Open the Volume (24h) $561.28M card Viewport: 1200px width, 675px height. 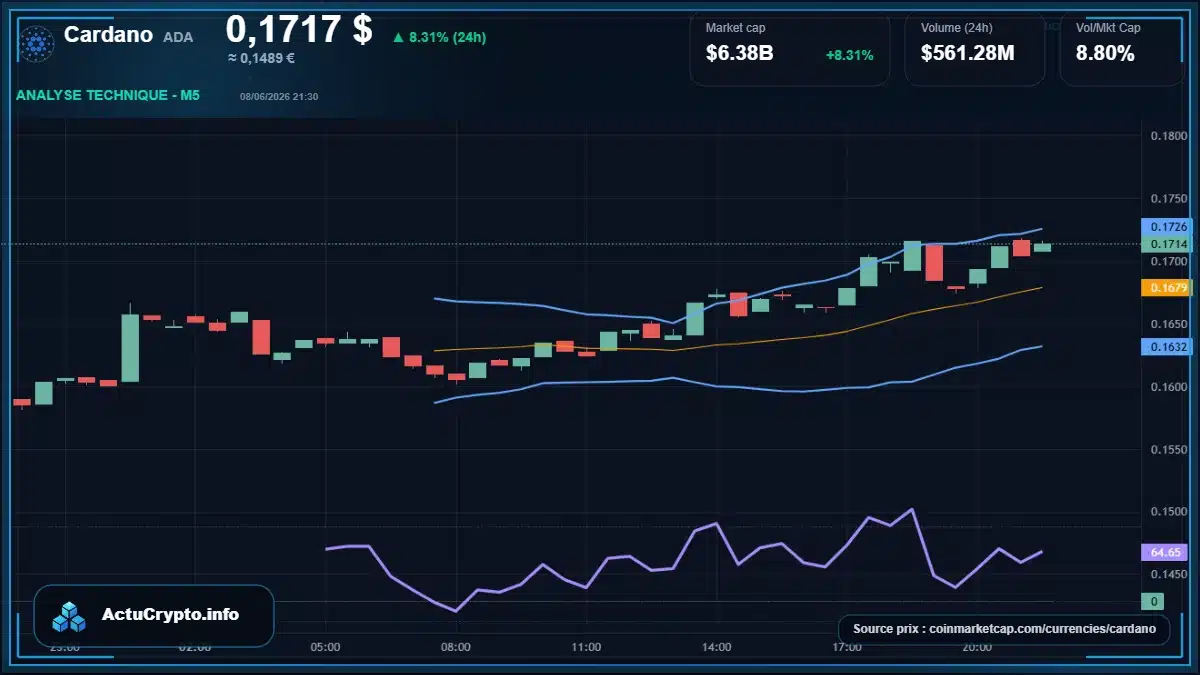coord(974,48)
